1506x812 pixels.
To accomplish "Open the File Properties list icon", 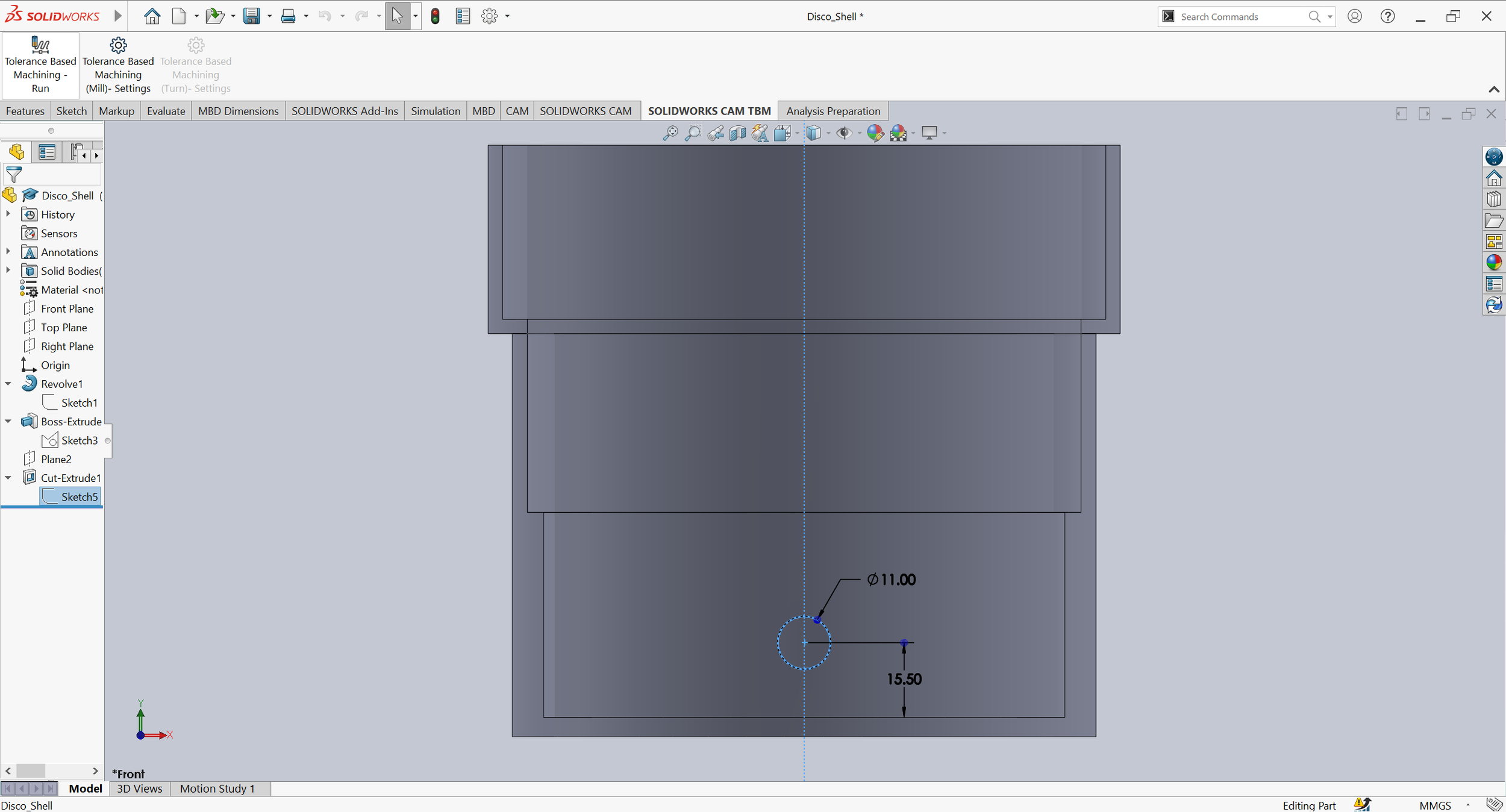I will point(463,16).
